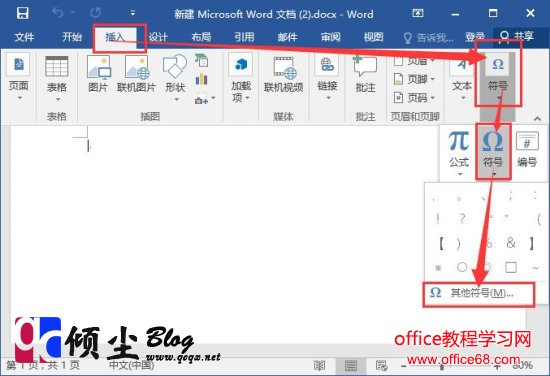Viewport: 550px width, 376px height.
Task: Click the Save icon in the title bar
Action: click(x=22, y=13)
